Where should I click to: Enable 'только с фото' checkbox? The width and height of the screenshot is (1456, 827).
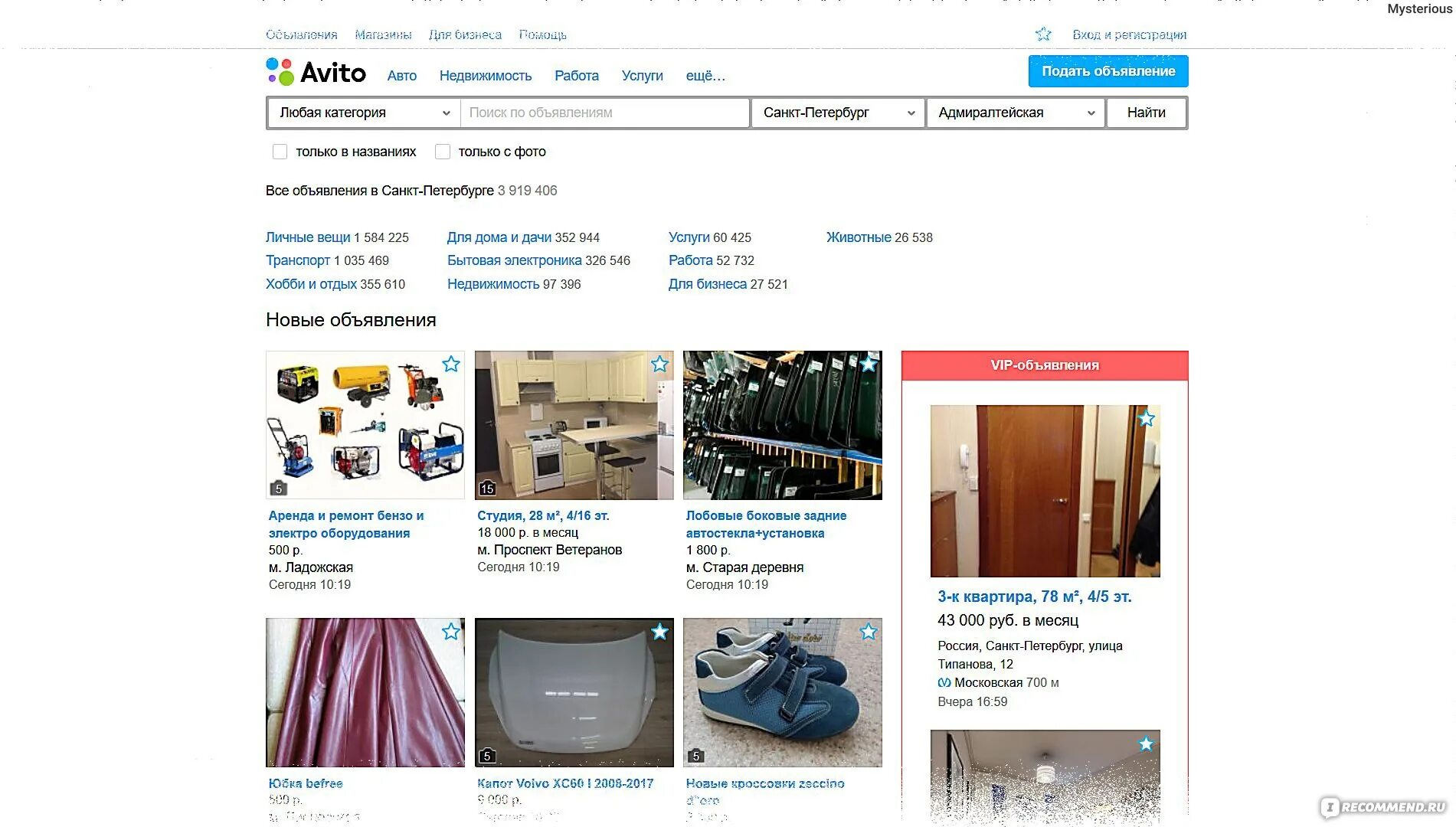pos(443,152)
